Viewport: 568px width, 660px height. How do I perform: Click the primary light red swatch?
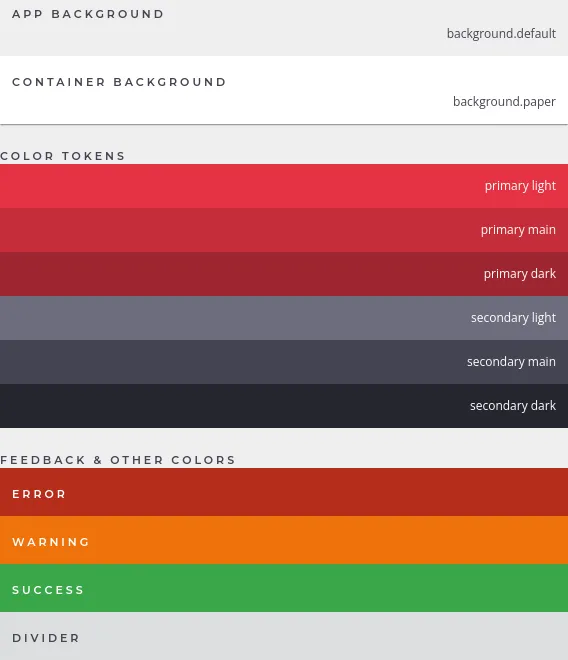[x=284, y=186]
